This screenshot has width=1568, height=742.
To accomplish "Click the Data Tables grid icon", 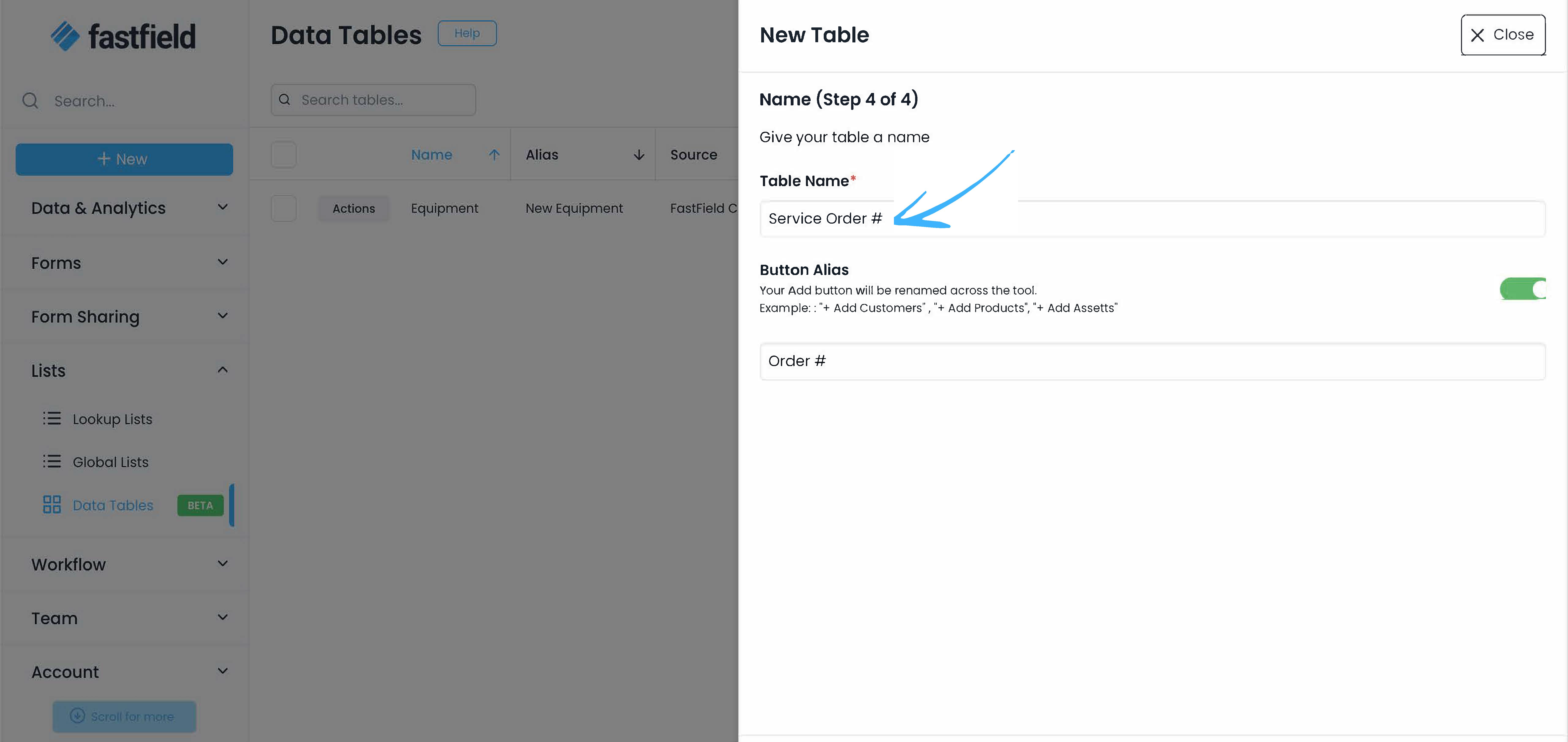I will point(52,504).
